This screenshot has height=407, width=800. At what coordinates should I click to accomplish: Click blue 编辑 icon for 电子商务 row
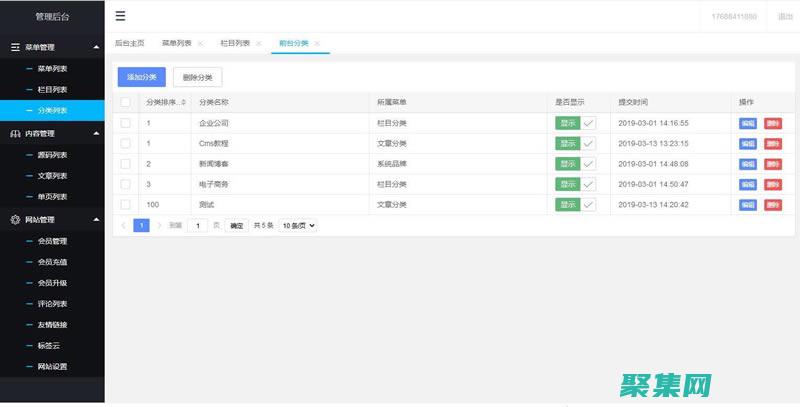point(747,185)
